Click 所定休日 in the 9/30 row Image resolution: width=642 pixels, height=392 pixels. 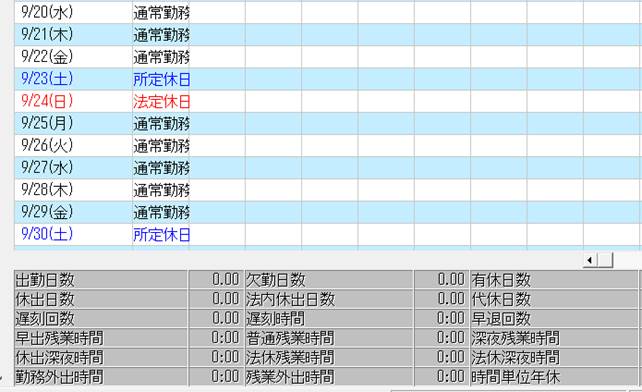[x=161, y=235]
